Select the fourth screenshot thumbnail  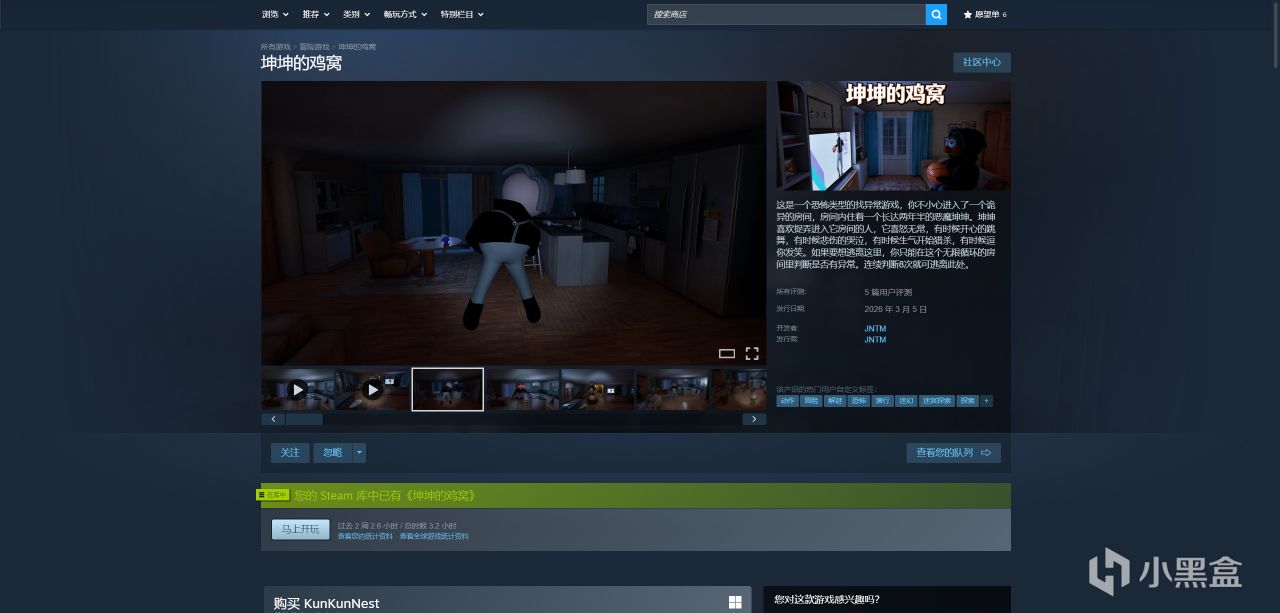pos(522,389)
